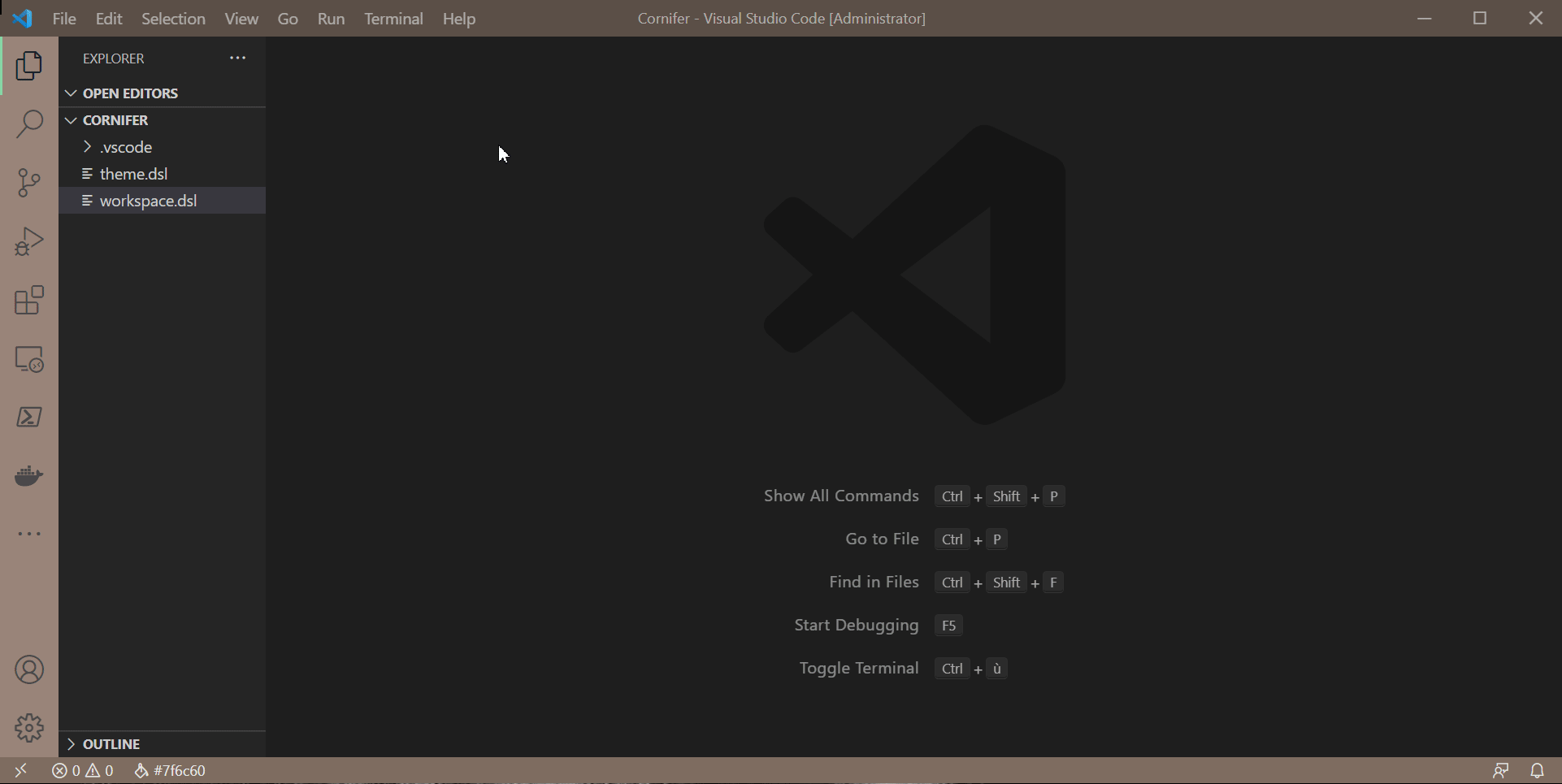This screenshot has height=784, width=1562.
Task: Open a remote window from status bar
Action: pyautogui.click(x=21, y=770)
